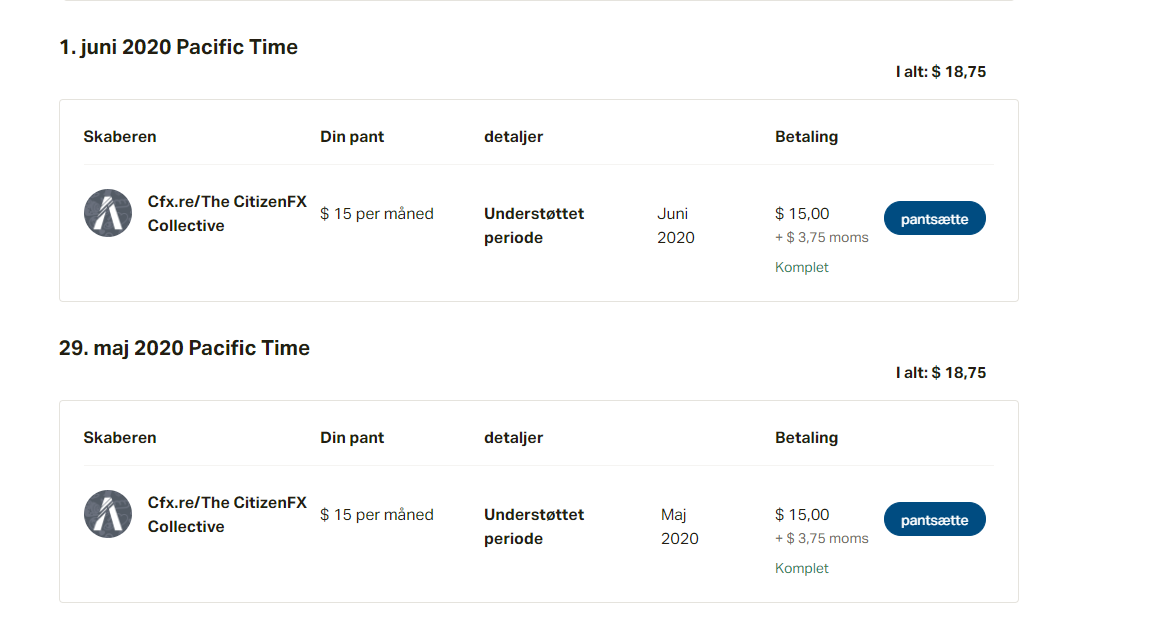Click the 29. maj 2020 Pacific Time heading
1159x641 pixels.
coord(184,348)
